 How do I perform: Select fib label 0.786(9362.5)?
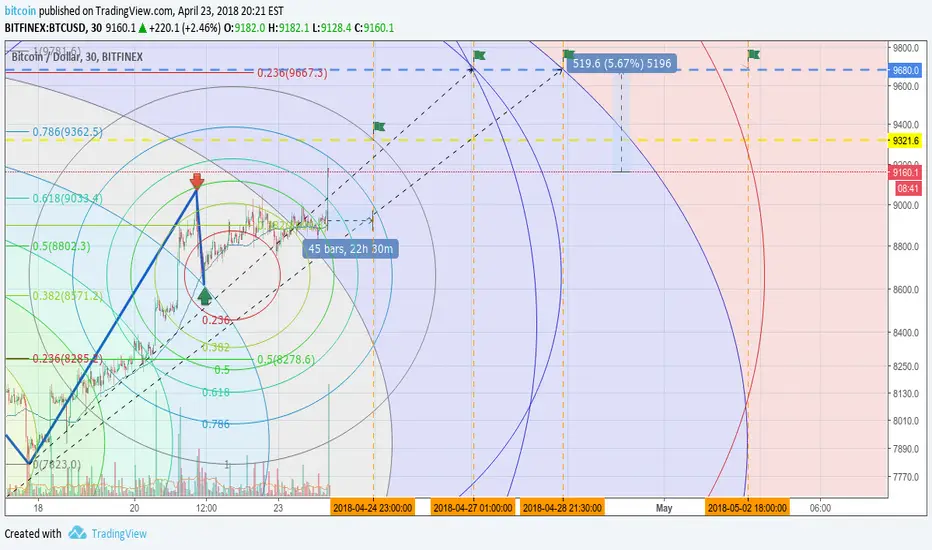[x=67, y=132]
